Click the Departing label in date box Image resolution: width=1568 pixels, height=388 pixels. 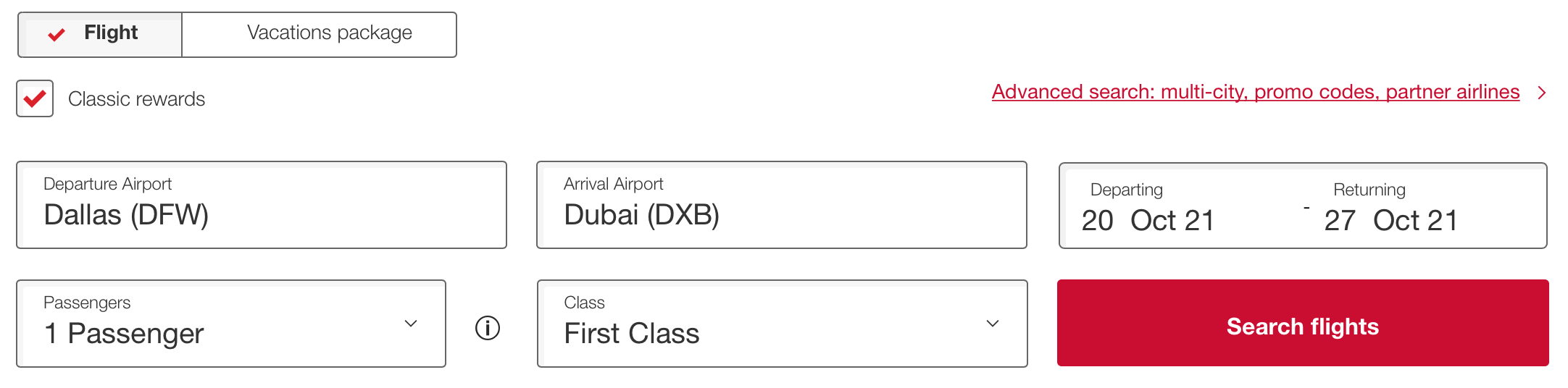1126,190
